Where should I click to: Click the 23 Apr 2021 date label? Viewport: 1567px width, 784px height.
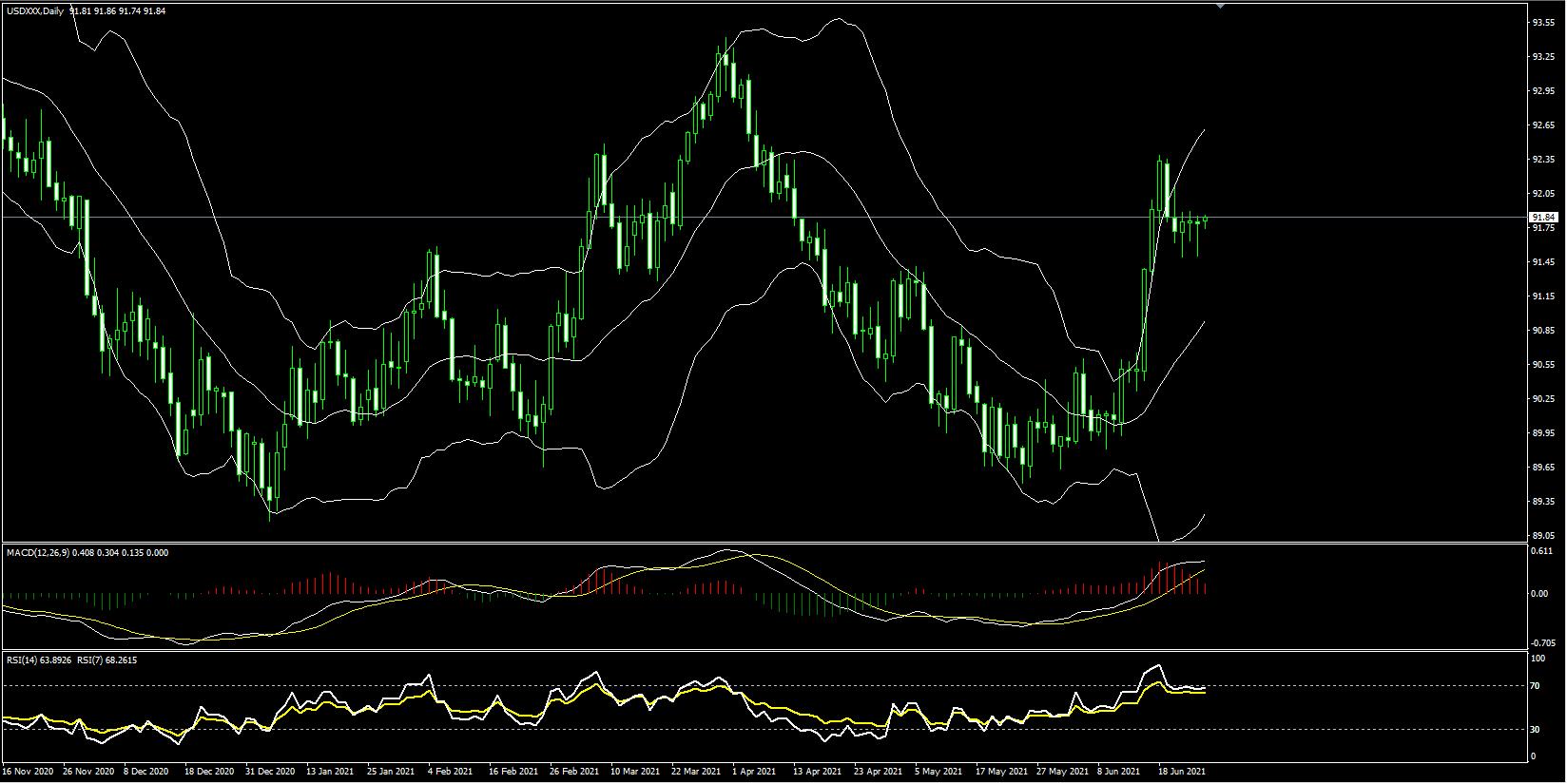tap(878, 772)
